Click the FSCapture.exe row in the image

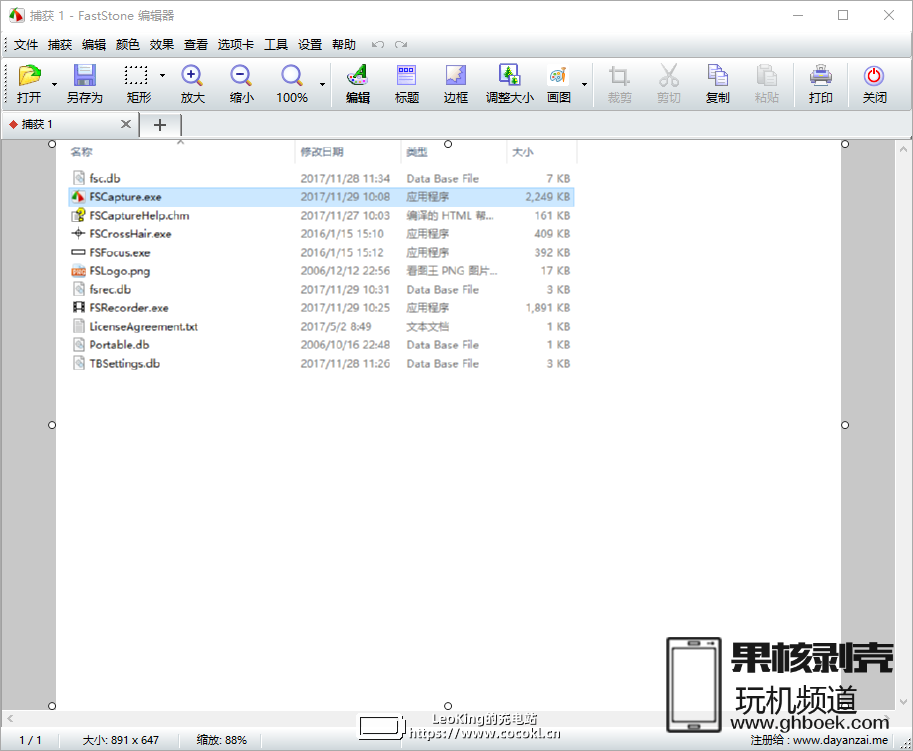tap(321, 197)
